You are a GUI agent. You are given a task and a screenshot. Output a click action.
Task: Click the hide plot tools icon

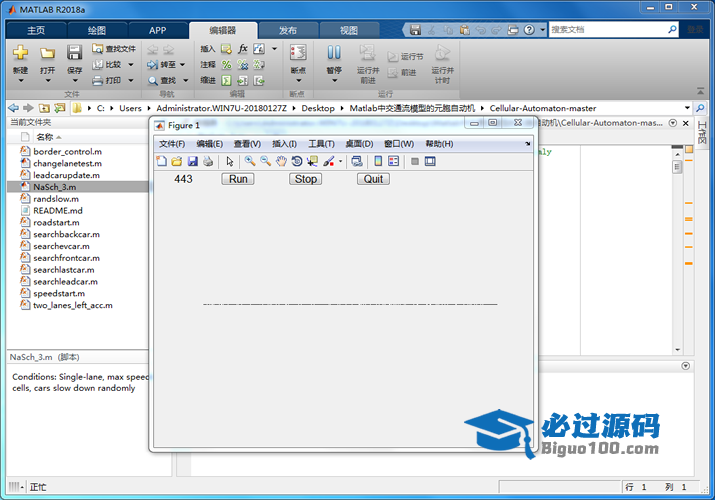414,161
